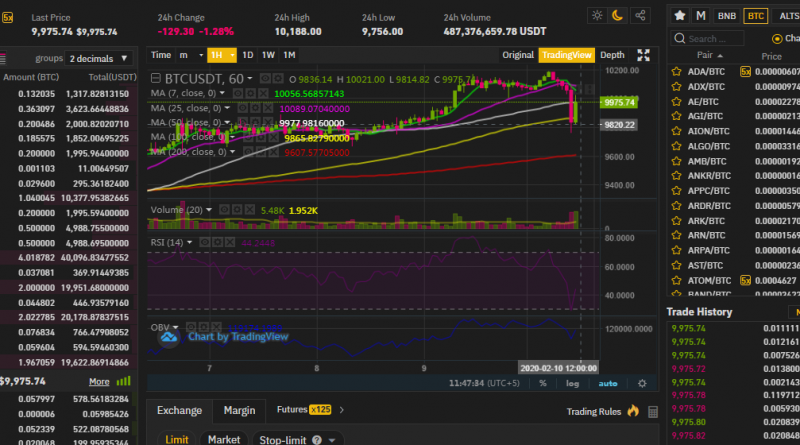Switch to dark theme moon icon
This screenshot has width=800, height=445.
coord(618,15)
